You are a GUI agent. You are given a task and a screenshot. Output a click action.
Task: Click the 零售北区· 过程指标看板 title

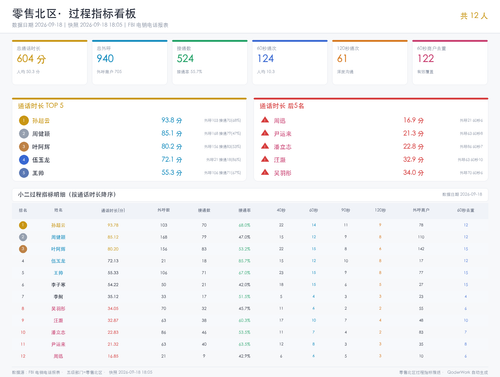click(74, 14)
